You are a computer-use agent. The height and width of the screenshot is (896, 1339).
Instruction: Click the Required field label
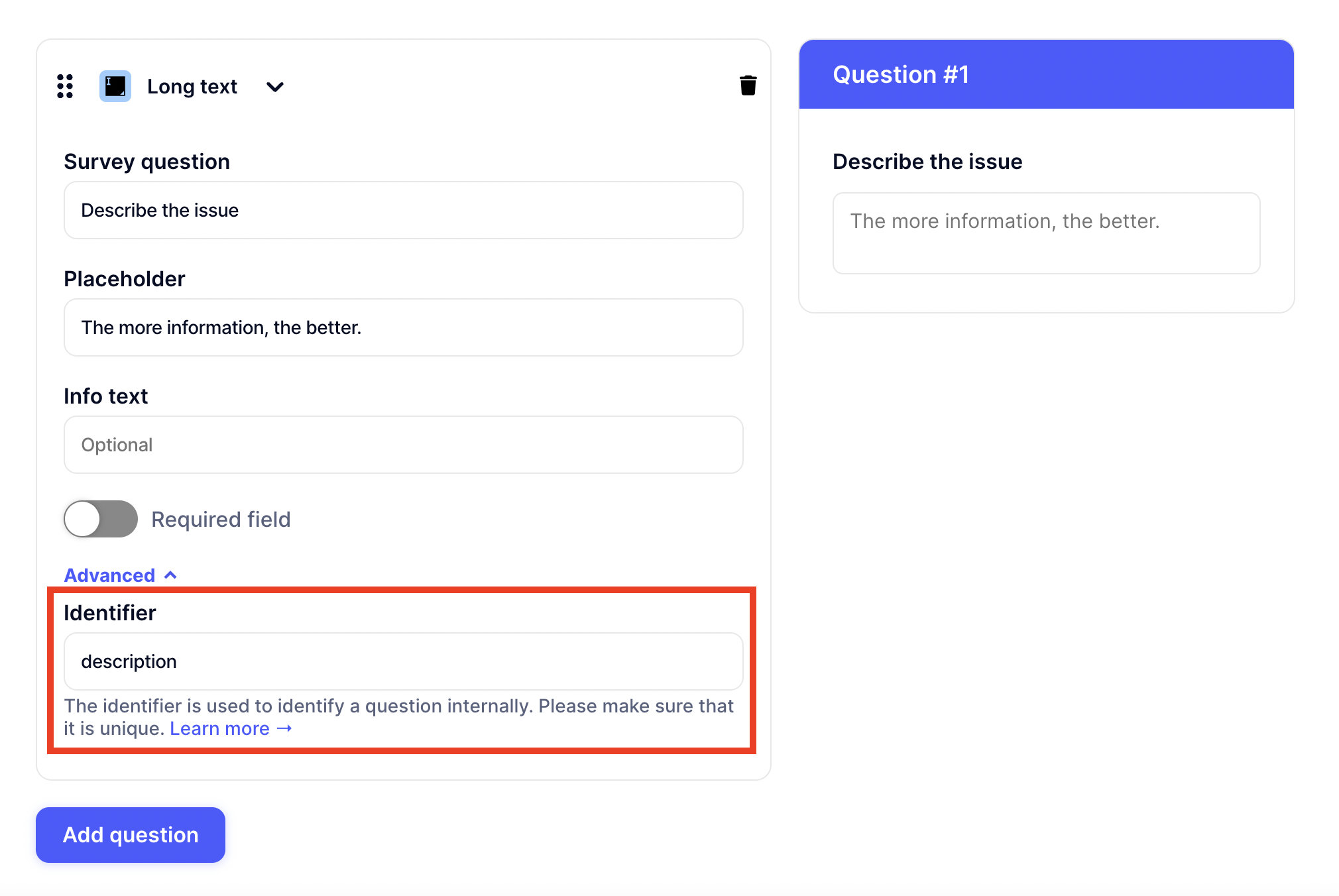[x=221, y=519]
